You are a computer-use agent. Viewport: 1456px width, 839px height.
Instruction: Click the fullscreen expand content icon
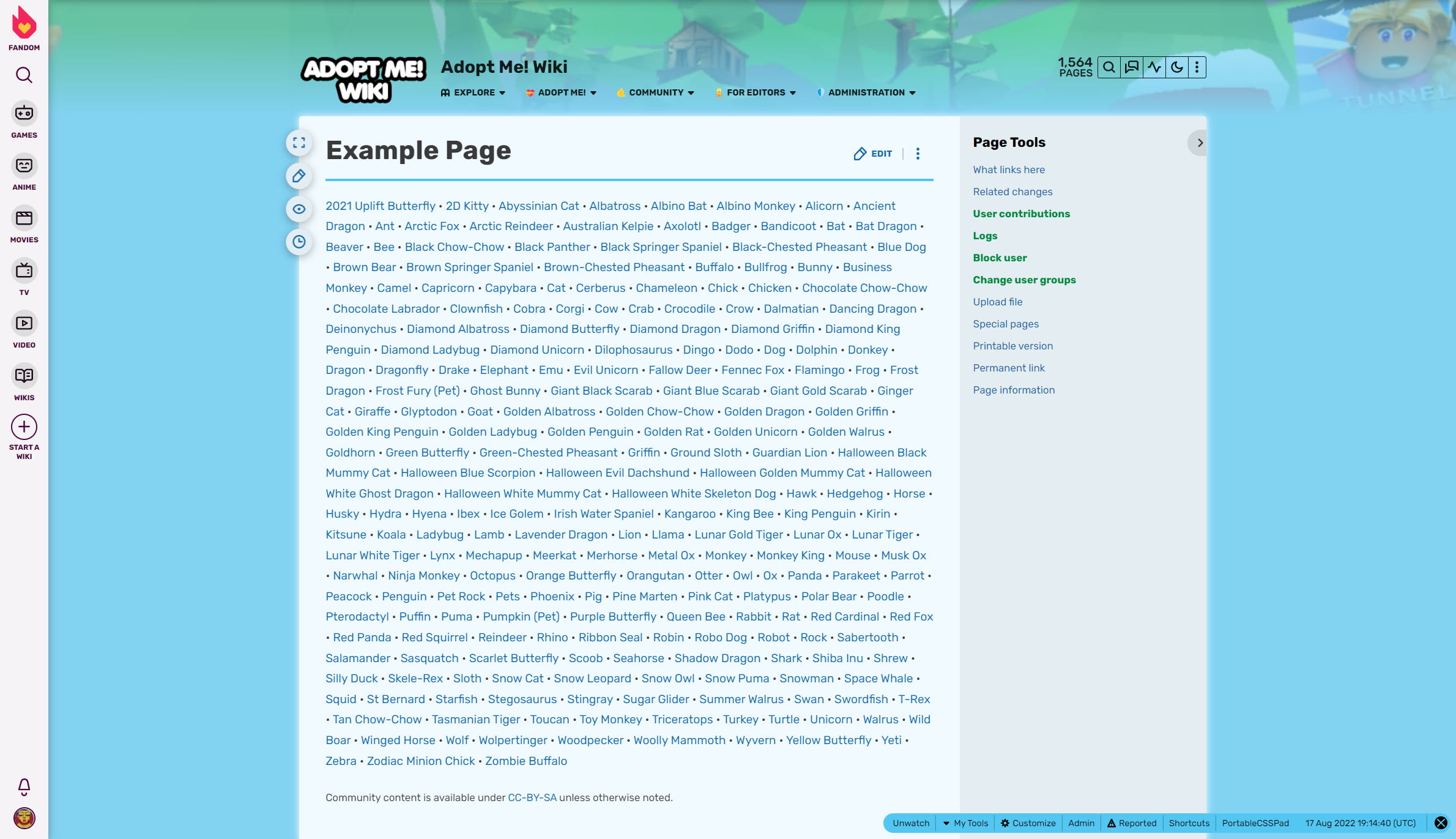[x=299, y=143]
